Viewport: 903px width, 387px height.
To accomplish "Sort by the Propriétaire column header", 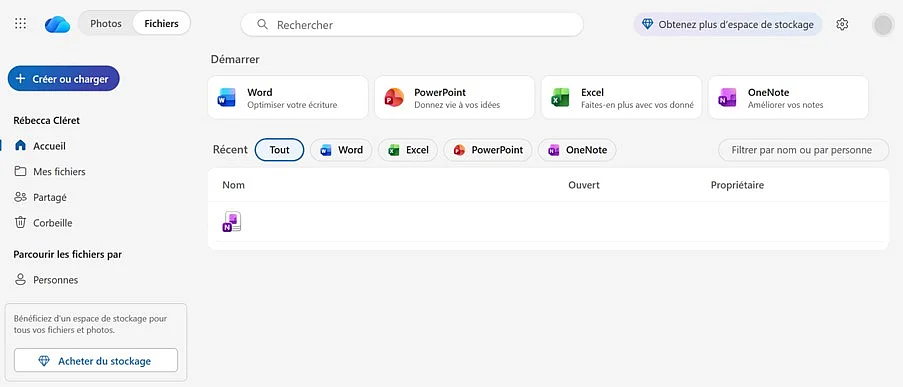I will [737, 185].
